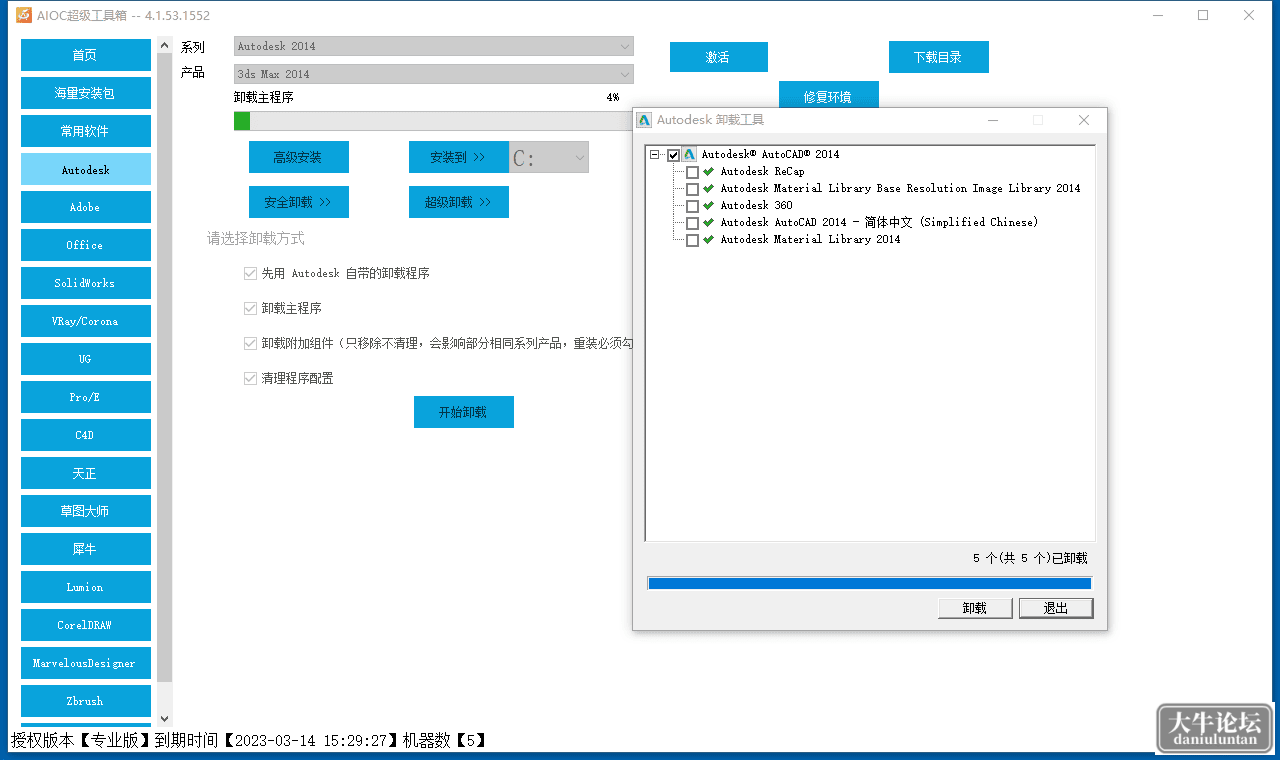The image size is (1280, 760).
Task: Click the 安装到 >> button
Action: [459, 157]
